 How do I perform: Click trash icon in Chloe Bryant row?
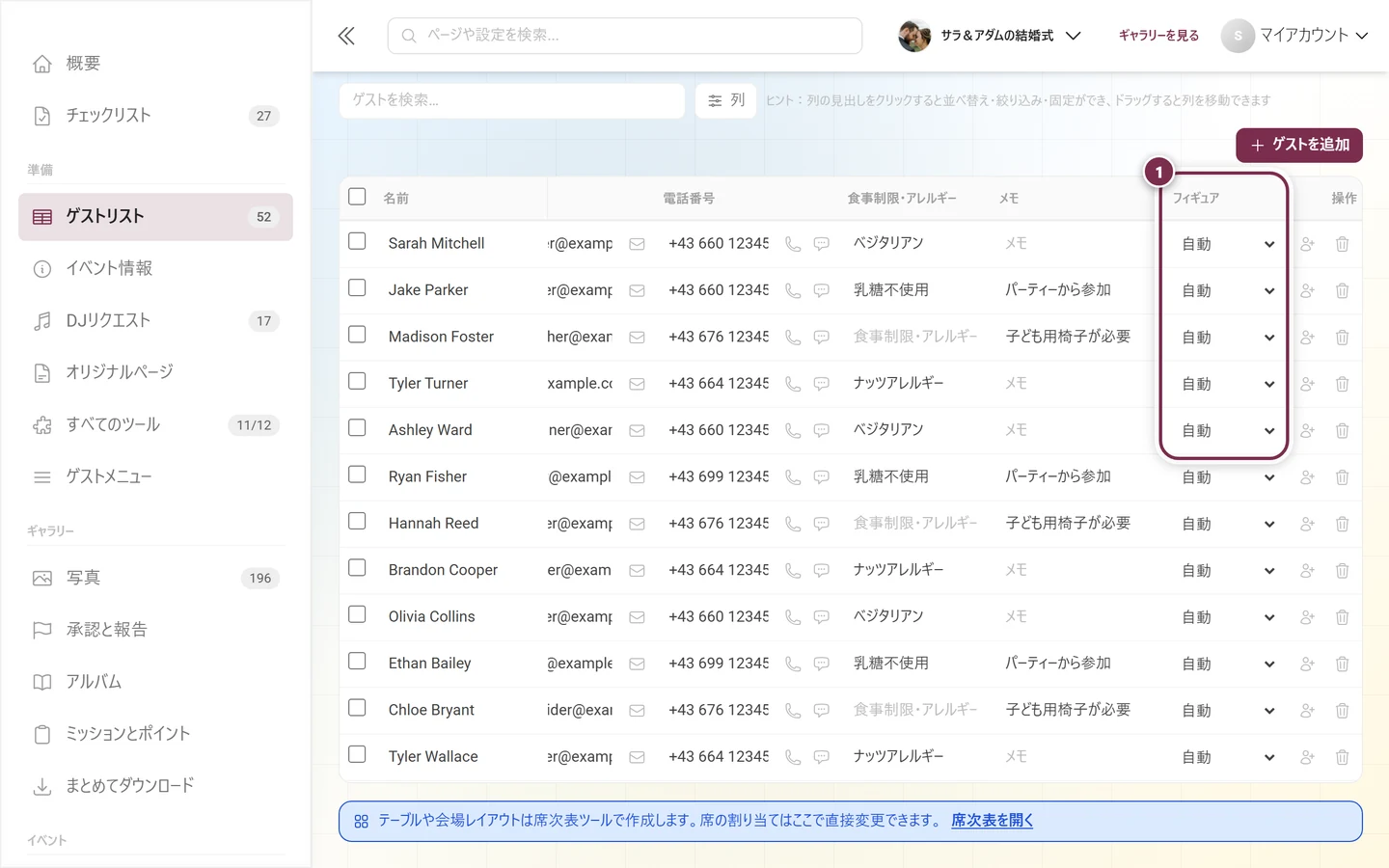pyautogui.click(x=1342, y=711)
